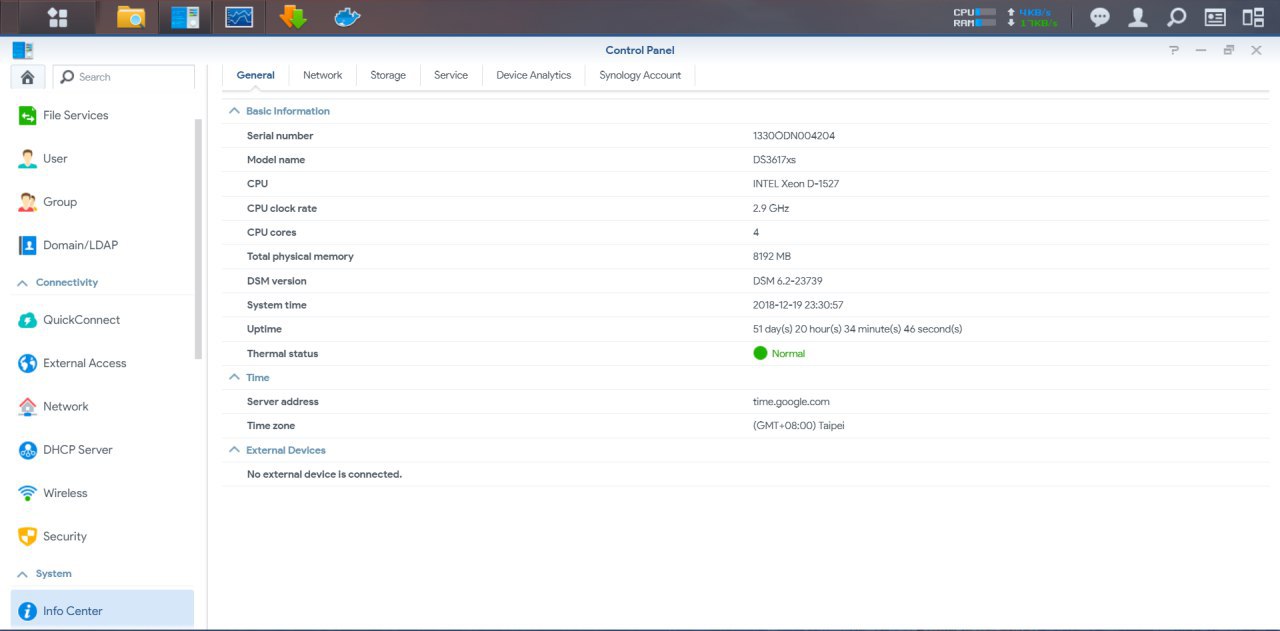The image size is (1280, 631).
Task: Open Resource Monitor taskbar icon
Action: [x=239, y=17]
